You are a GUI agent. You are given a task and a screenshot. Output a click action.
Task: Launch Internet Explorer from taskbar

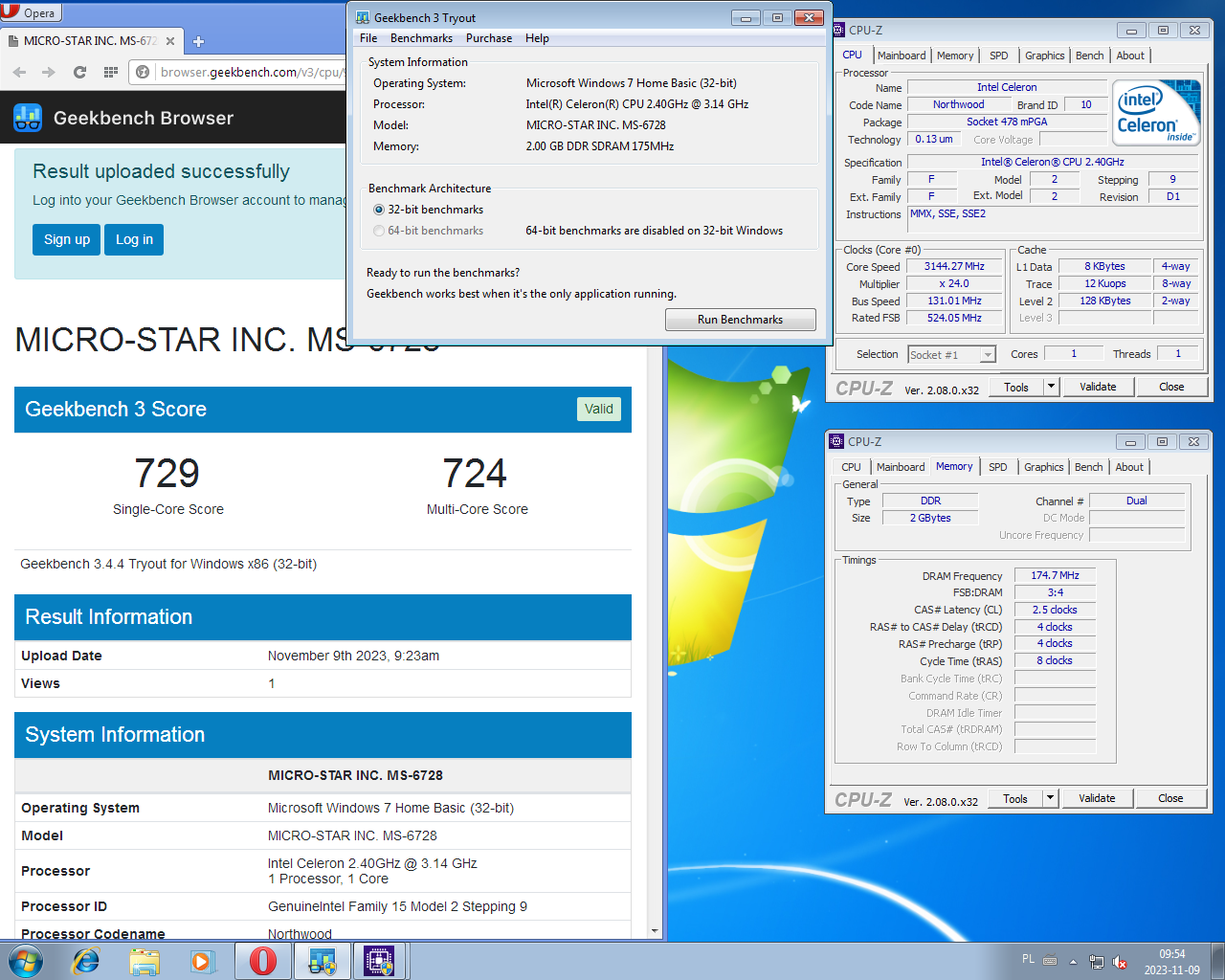86,961
